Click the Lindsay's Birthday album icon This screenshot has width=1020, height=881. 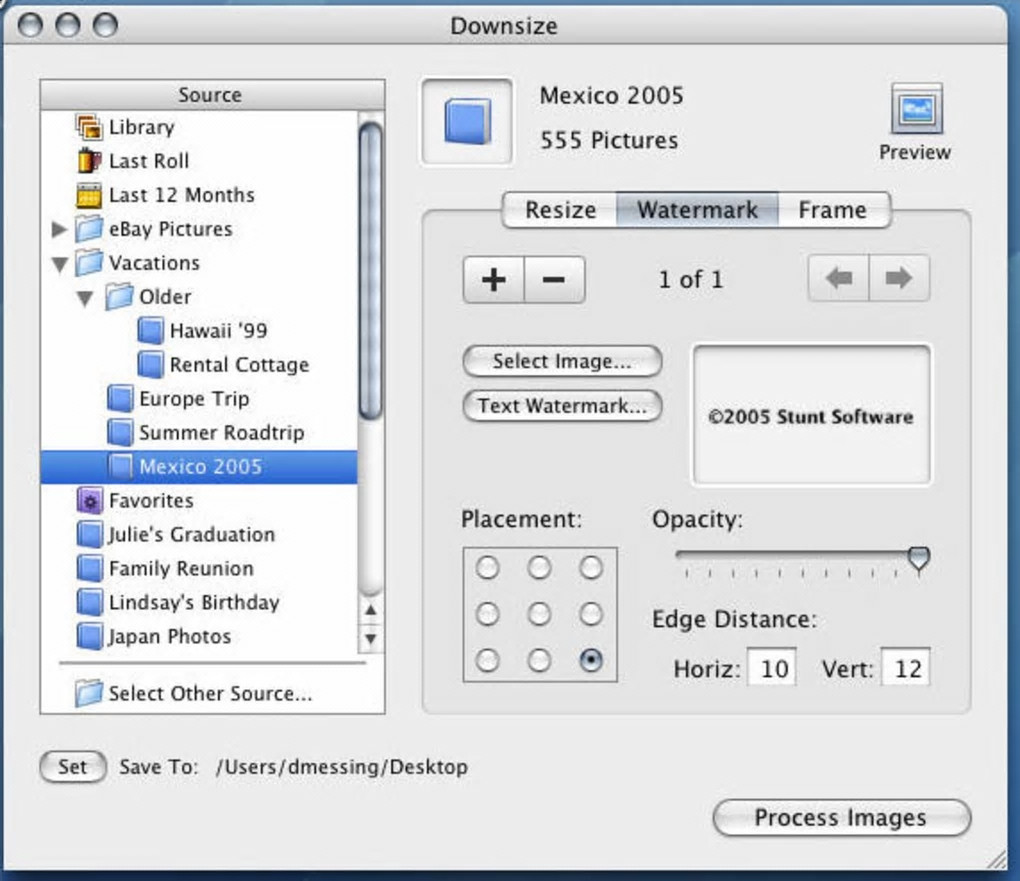click(x=89, y=602)
